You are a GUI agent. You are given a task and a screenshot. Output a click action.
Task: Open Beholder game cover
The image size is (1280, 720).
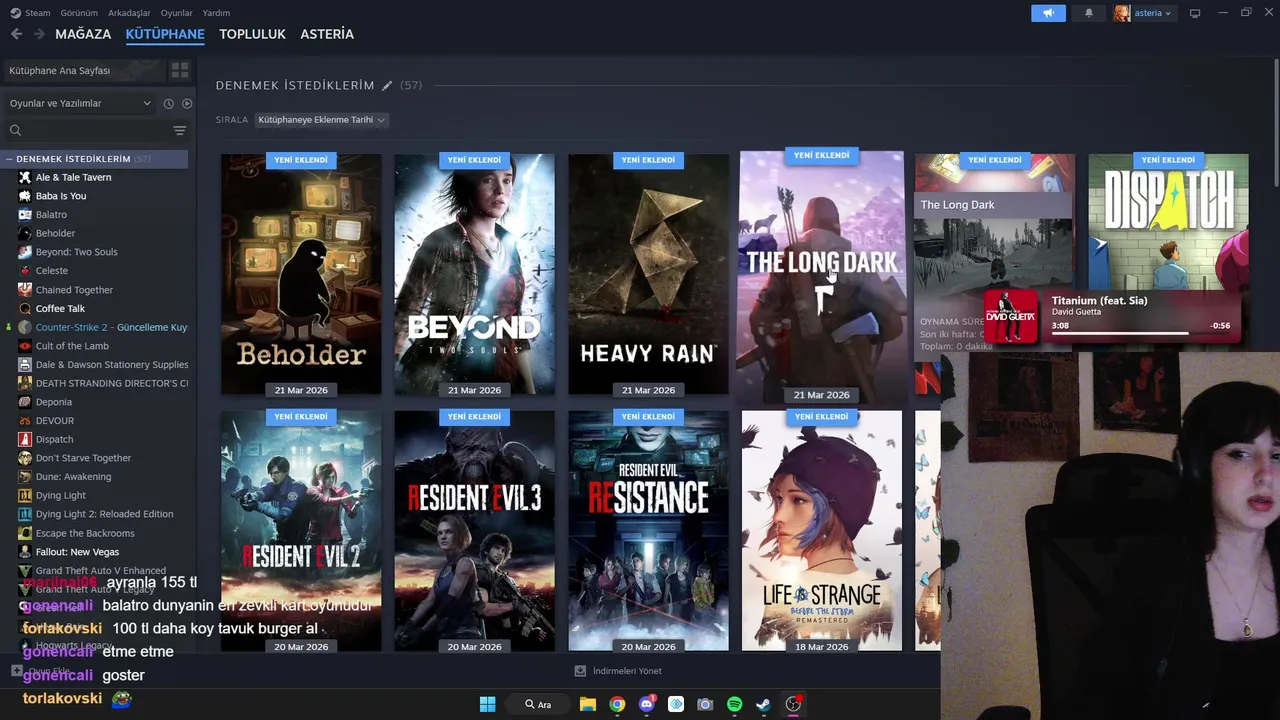point(301,274)
